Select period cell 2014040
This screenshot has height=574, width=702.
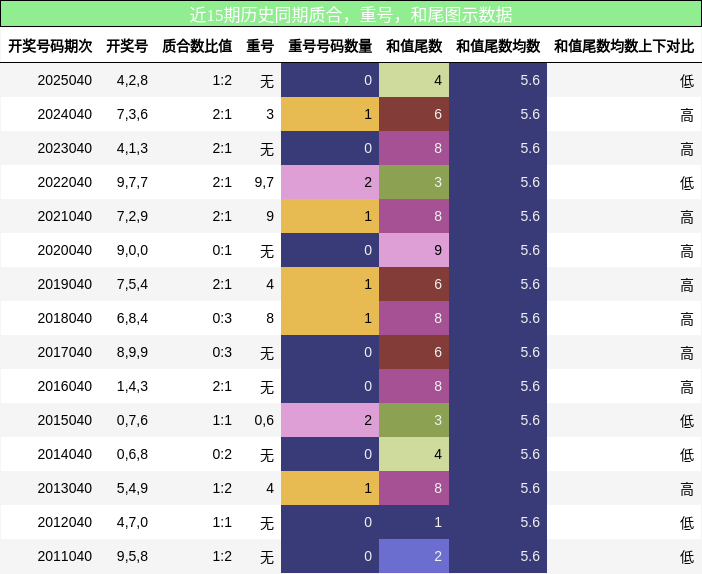point(64,454)
